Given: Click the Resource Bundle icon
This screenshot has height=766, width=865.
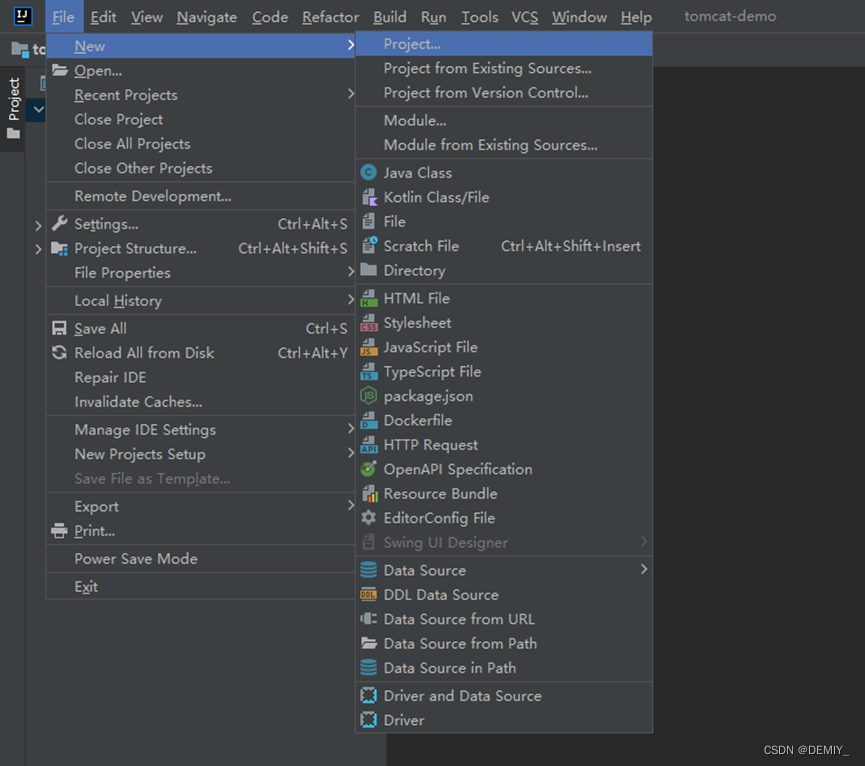Looking at the screenshot, I should point(369,493).
